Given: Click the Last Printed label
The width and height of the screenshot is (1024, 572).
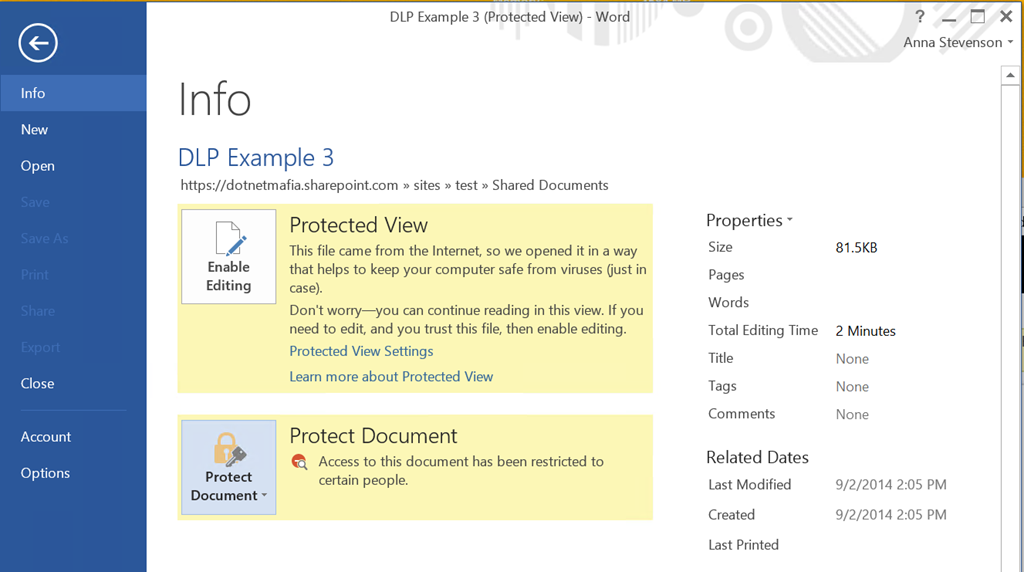Looking at the screenshot, I should [x=743, y=545].
